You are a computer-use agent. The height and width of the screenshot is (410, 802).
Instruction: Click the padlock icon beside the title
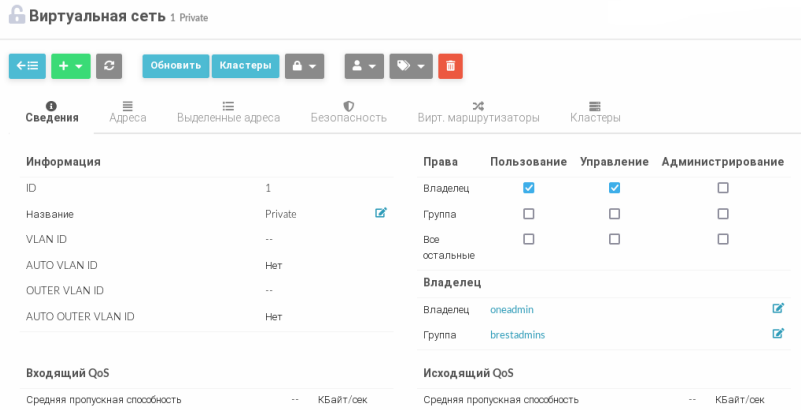16,16
